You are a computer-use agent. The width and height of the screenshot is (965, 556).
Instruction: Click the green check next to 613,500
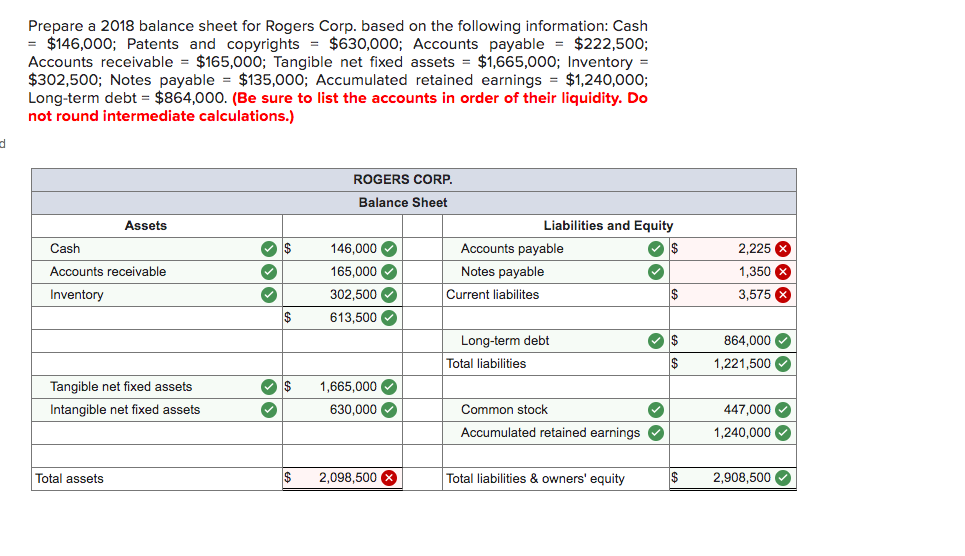pos(389,318)
